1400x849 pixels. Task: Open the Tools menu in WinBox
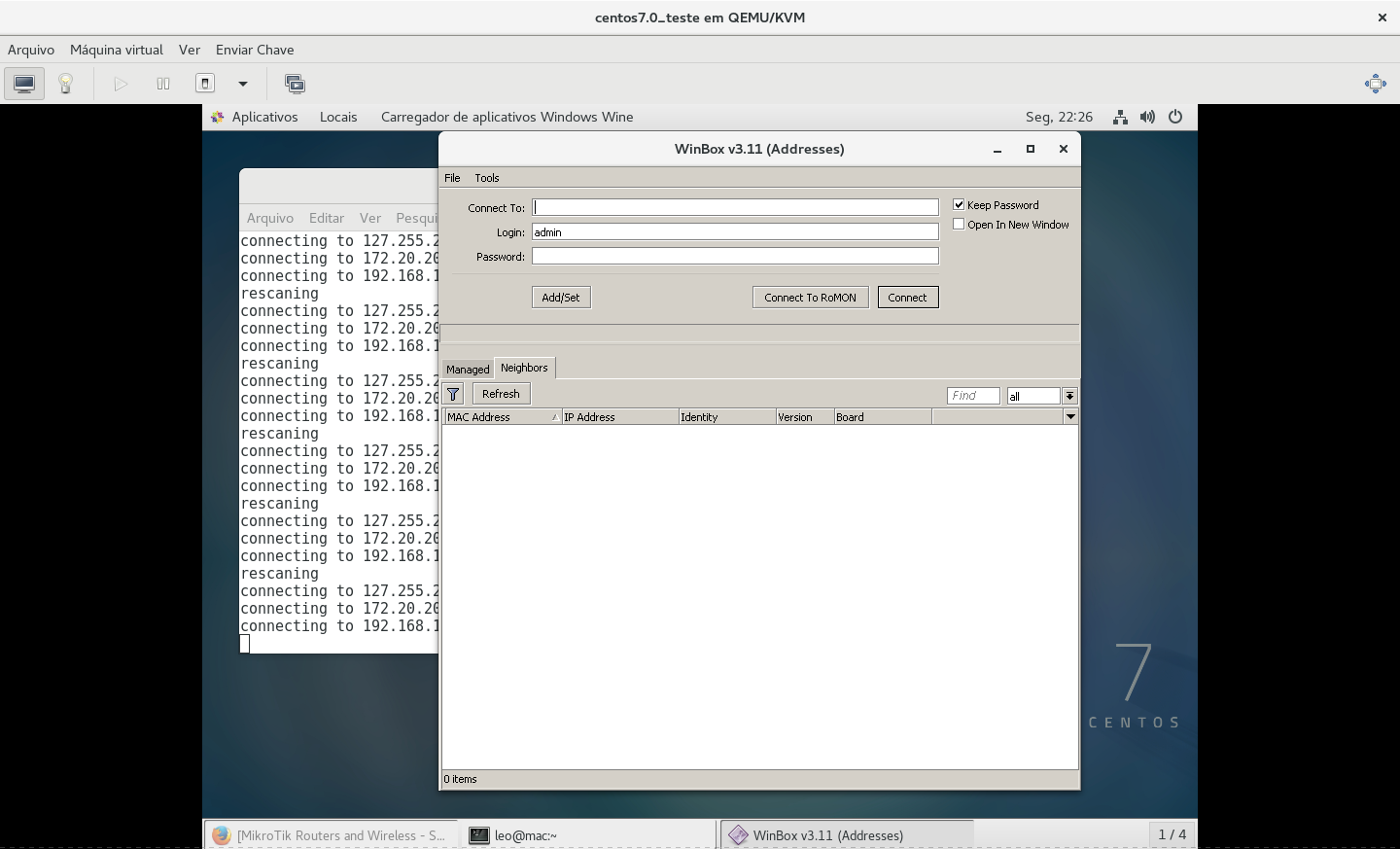coord(486,178)
